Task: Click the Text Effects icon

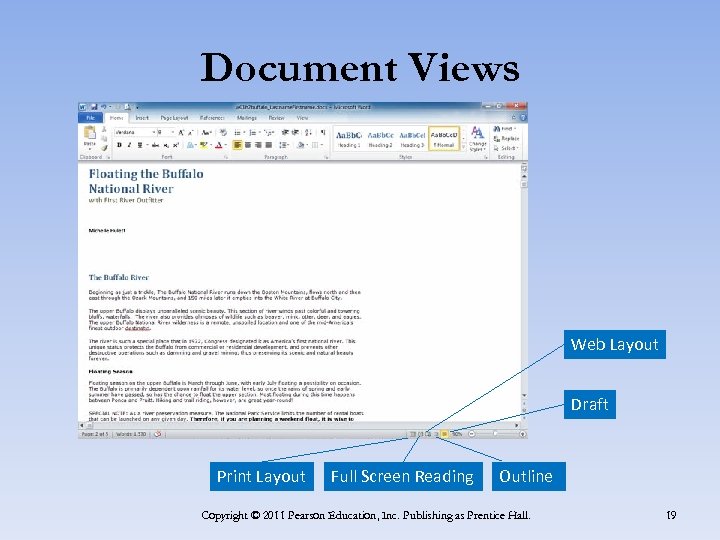Action: 191,145
